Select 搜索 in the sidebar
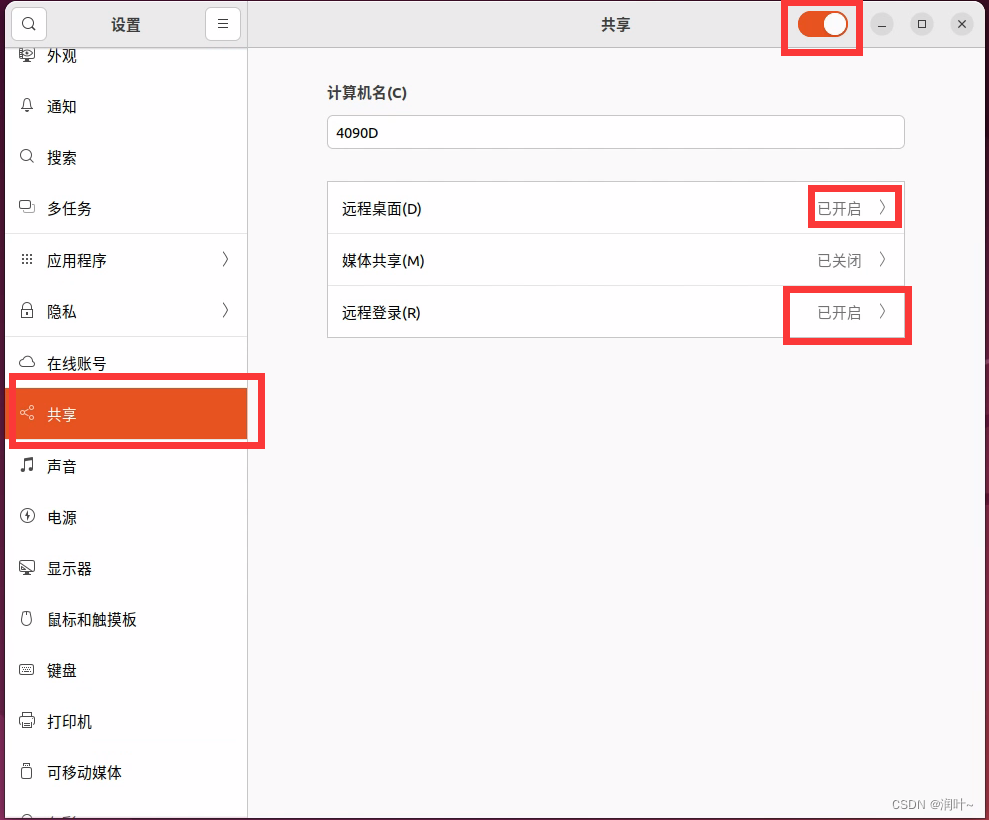Viewport: 989px width, 820px height. (x=62, y=157)
